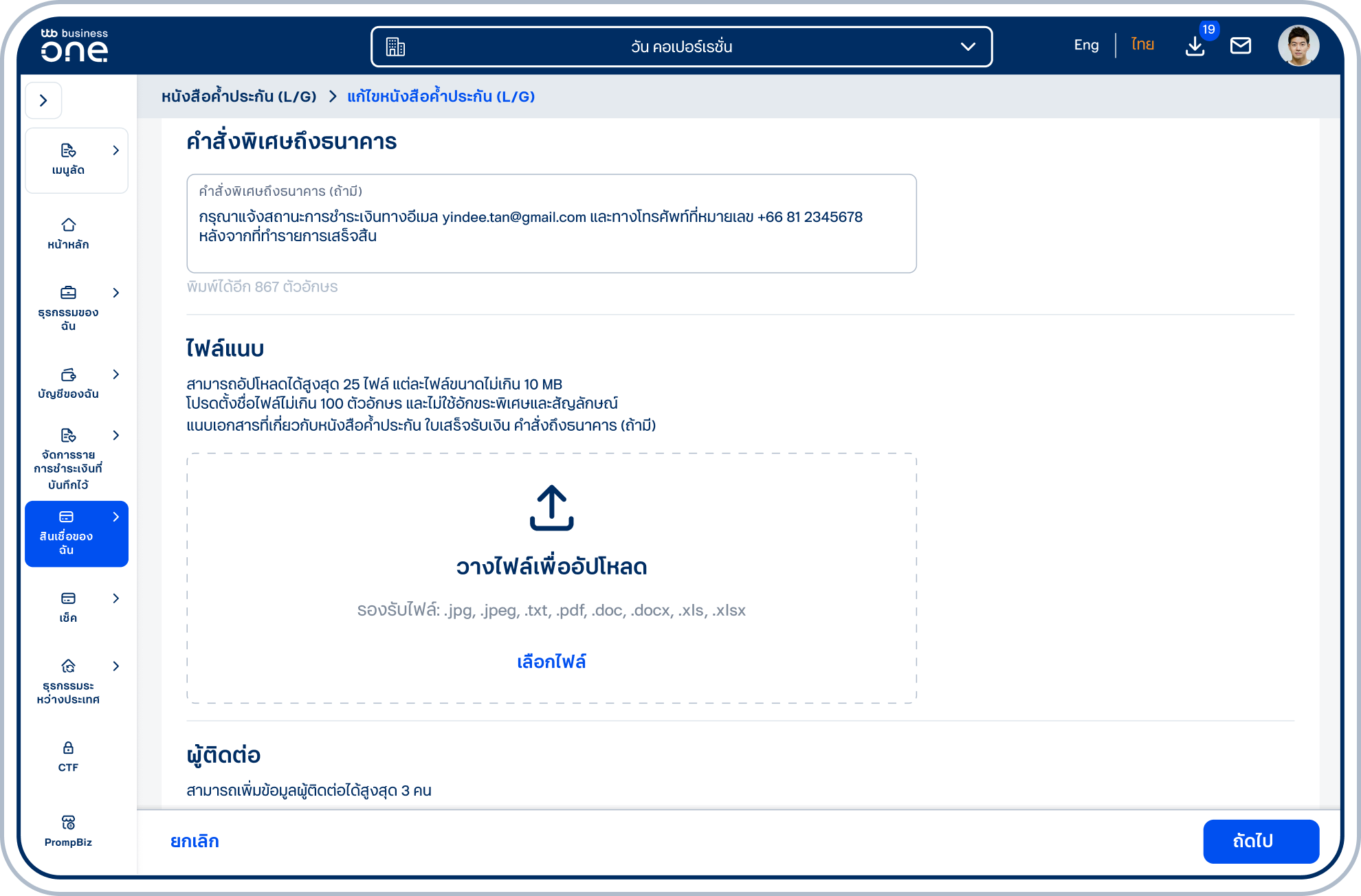This screenshot has width=1361, height=896.
Task: Switch language to Eng
Action: (x=1086, y=45)
